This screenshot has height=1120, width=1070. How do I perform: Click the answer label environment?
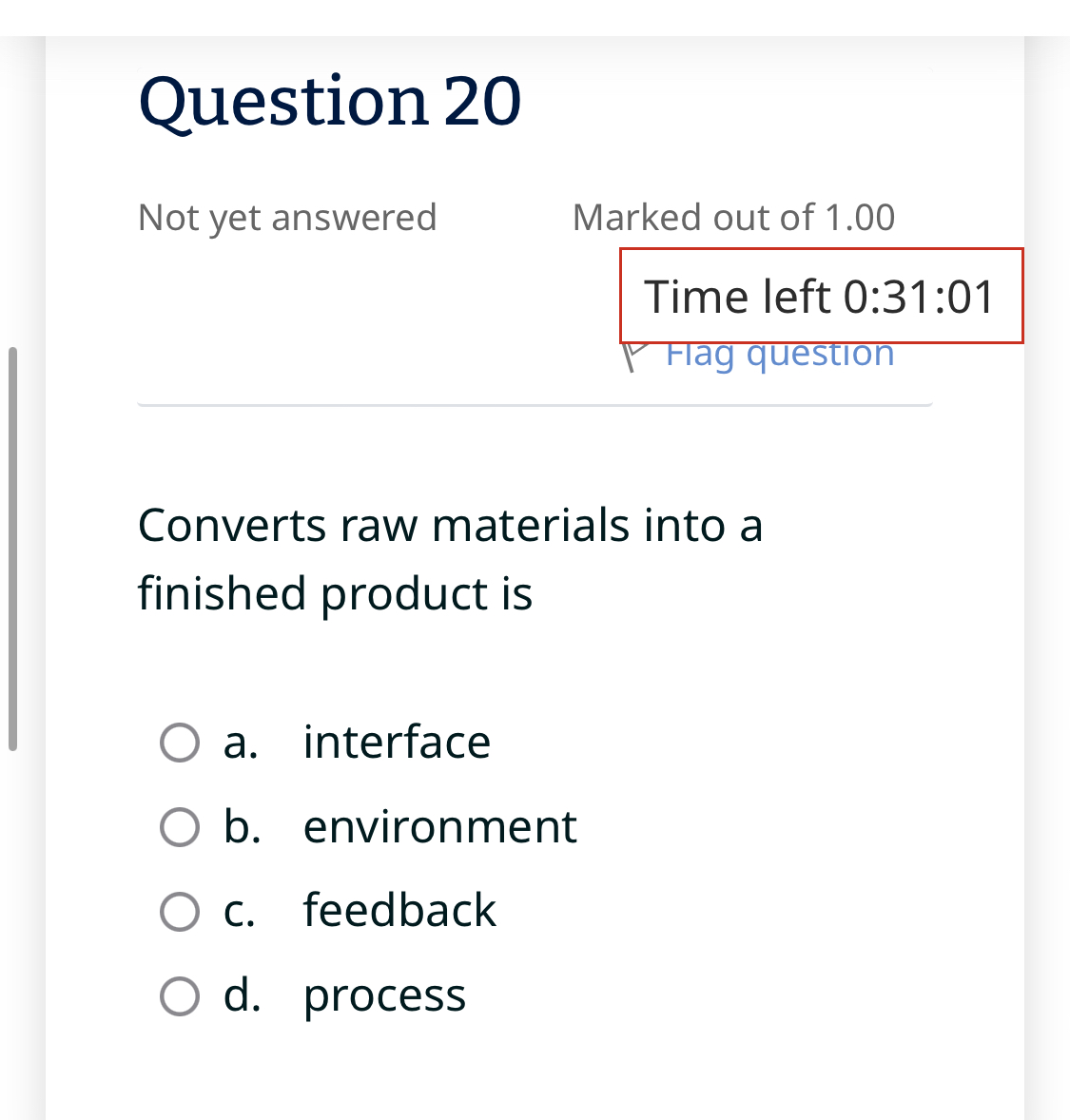(439, 827)
